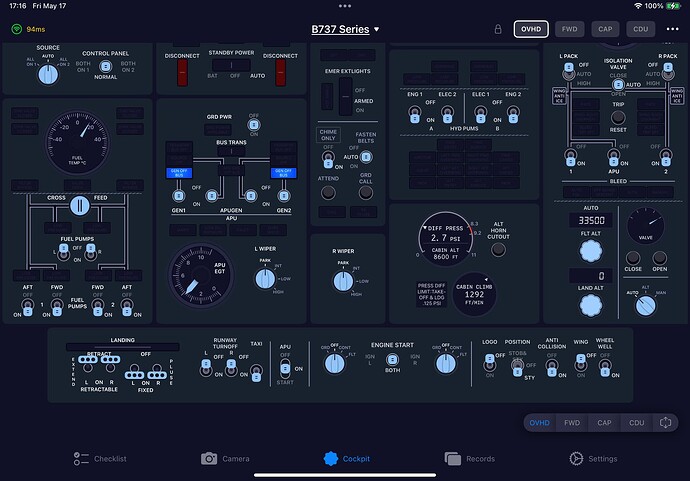Image resolution: width=690 pixels, height=481 pixels.
Task: Toggle the ANTI COLLISION light switch
Action: (x=552, y=368)
